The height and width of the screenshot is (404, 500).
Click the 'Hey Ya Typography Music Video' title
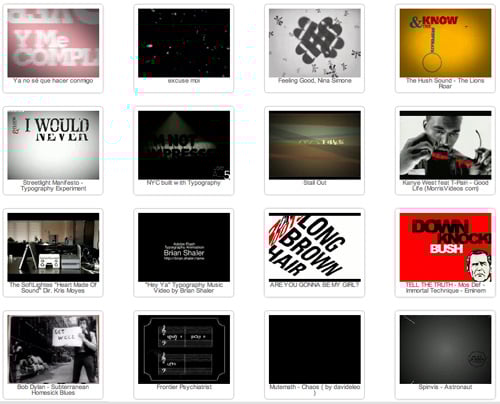[x=184, y=288]
